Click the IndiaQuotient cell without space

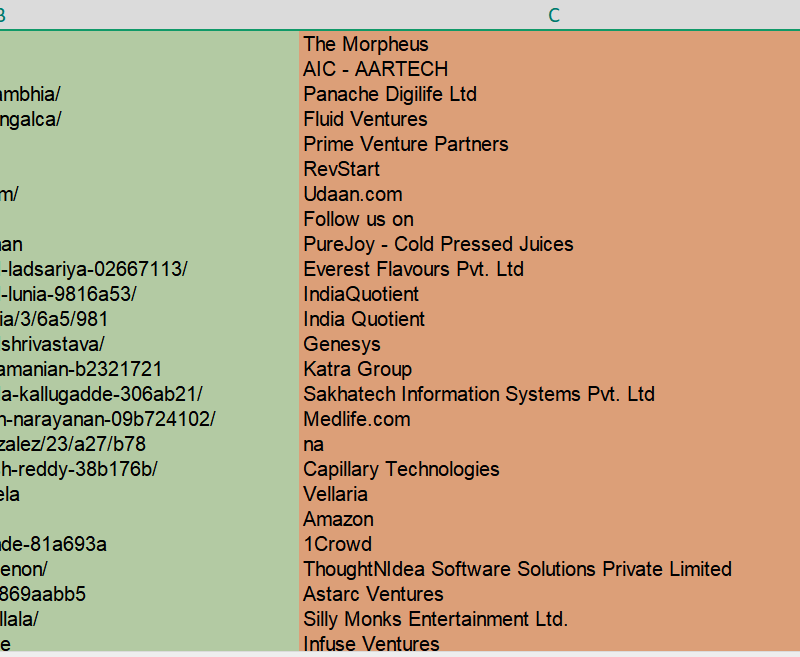point(549,294)
